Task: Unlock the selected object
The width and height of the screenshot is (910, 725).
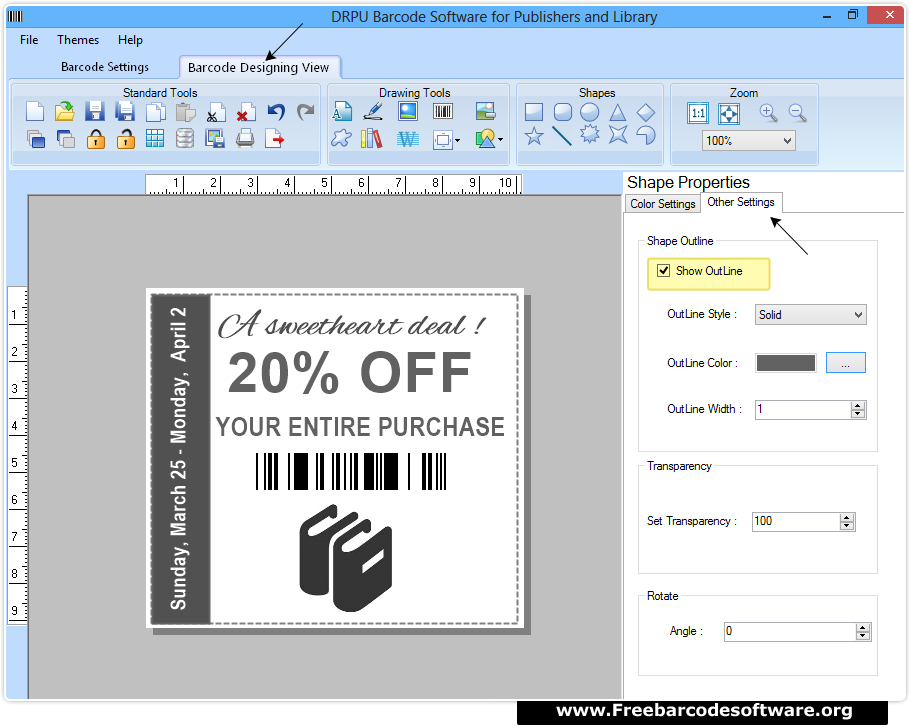Action: point(126,139)
